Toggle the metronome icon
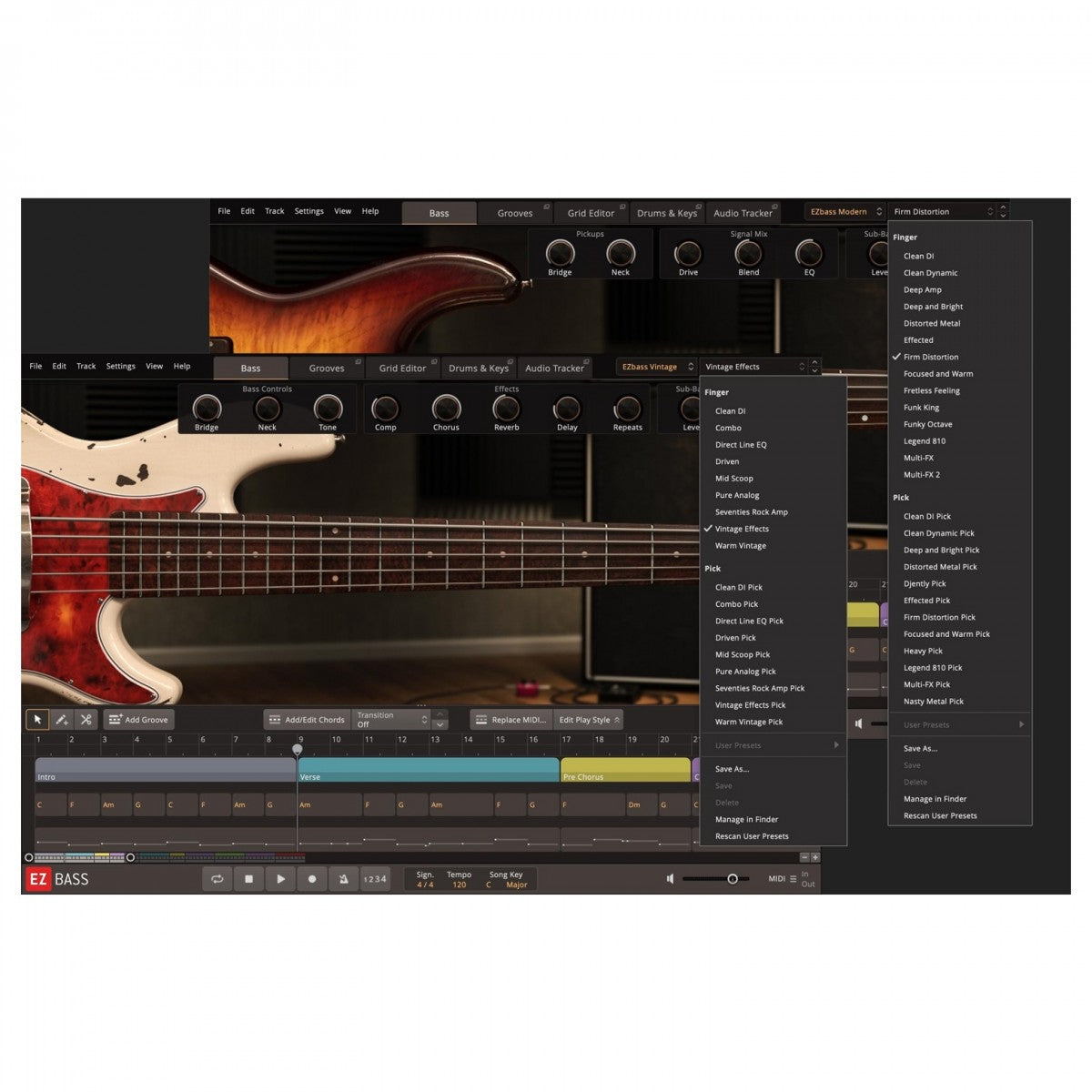 pyautogui.click(x=343, y=879)
